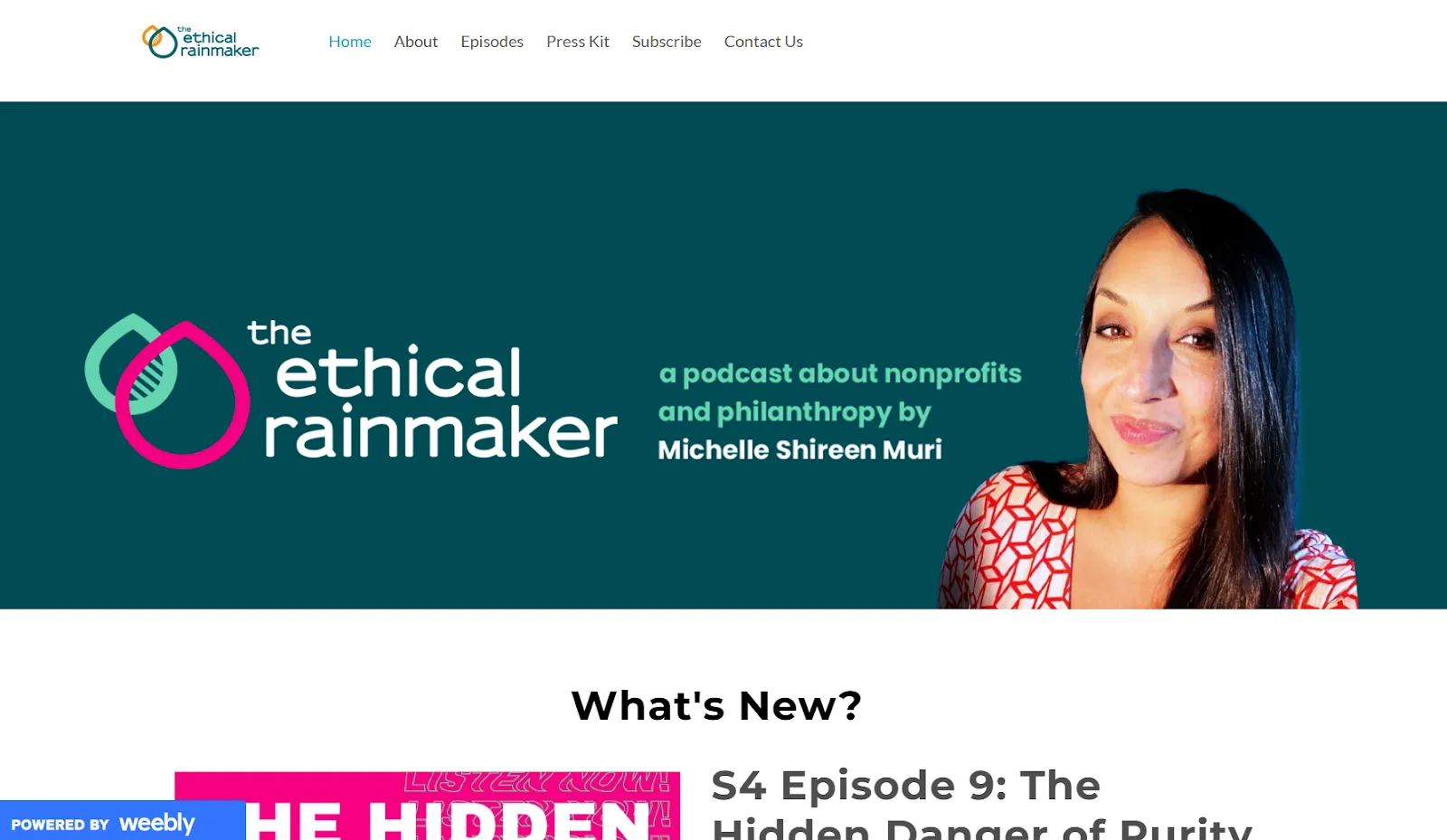Click the pink and green droplet logo
This screenshot has width=1447, height=840.
point(167,391)
